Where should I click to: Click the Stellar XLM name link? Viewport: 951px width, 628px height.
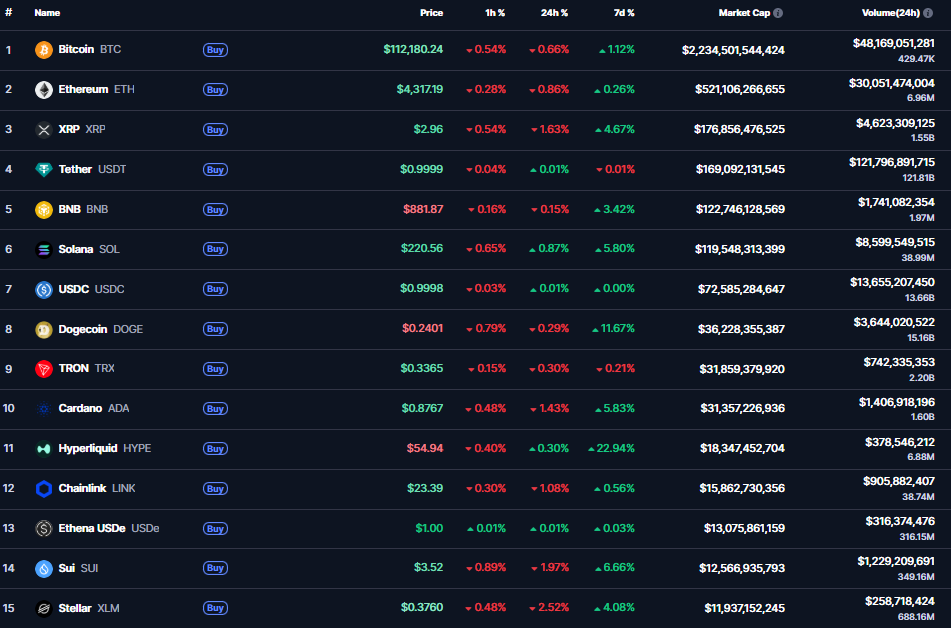[90, 608]
